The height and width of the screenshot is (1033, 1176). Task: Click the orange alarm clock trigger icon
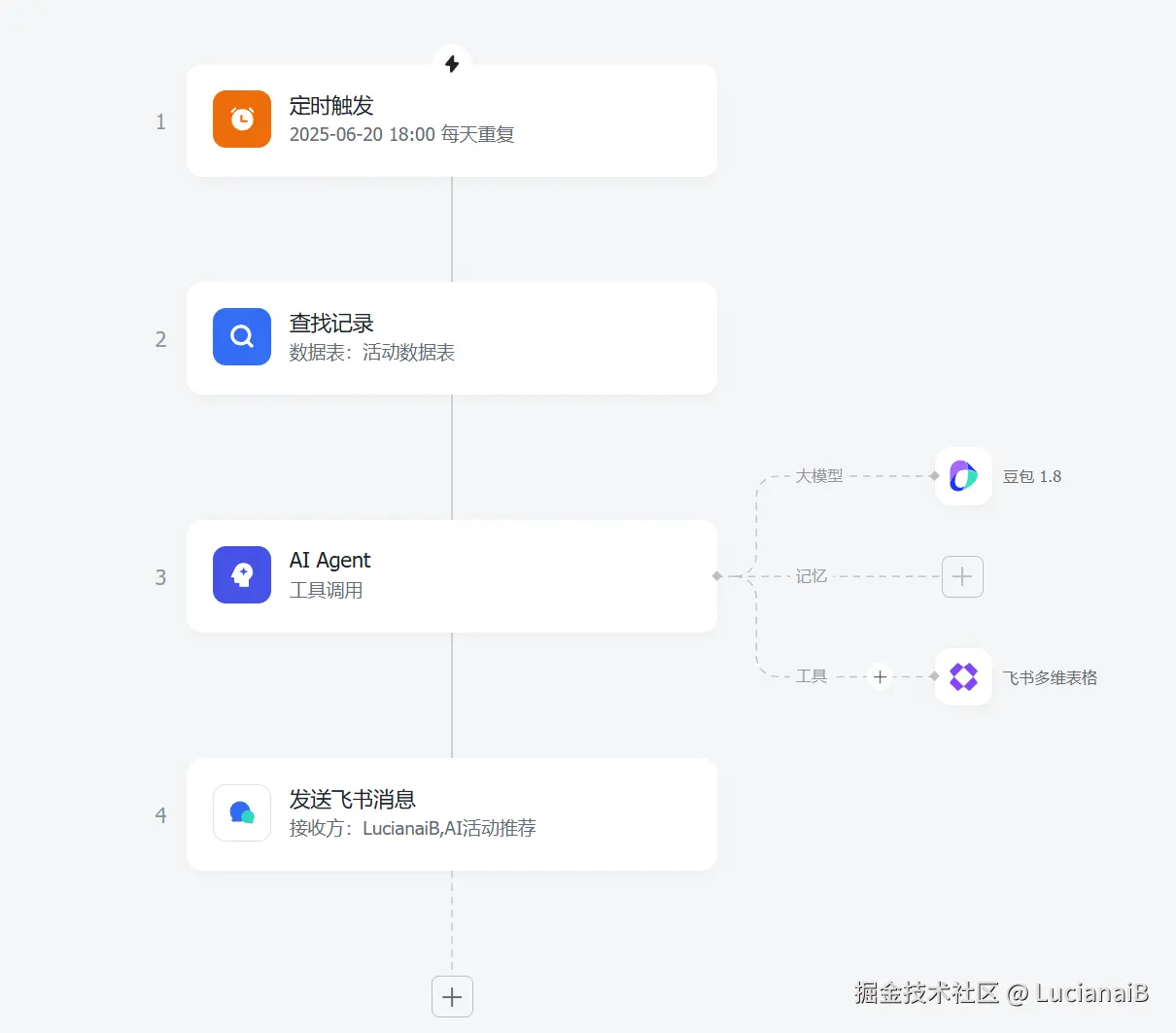pos(242,120)
